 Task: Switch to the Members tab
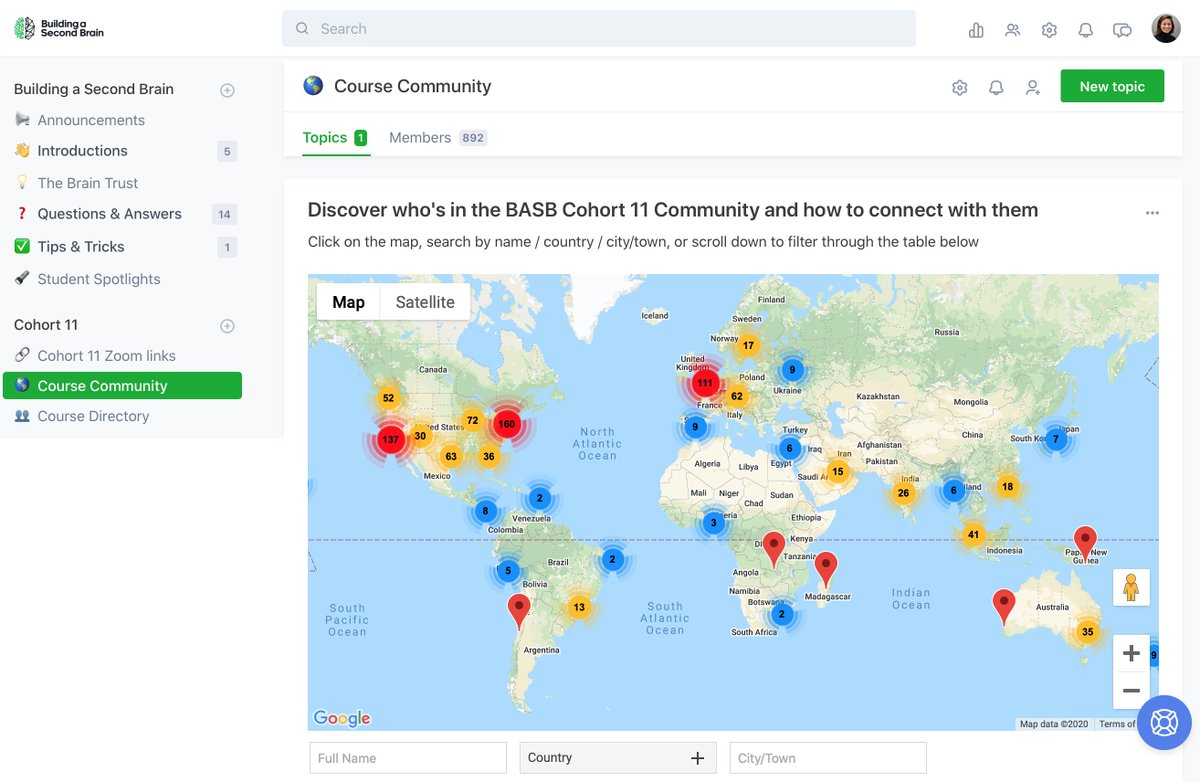[x=438, y=138]
